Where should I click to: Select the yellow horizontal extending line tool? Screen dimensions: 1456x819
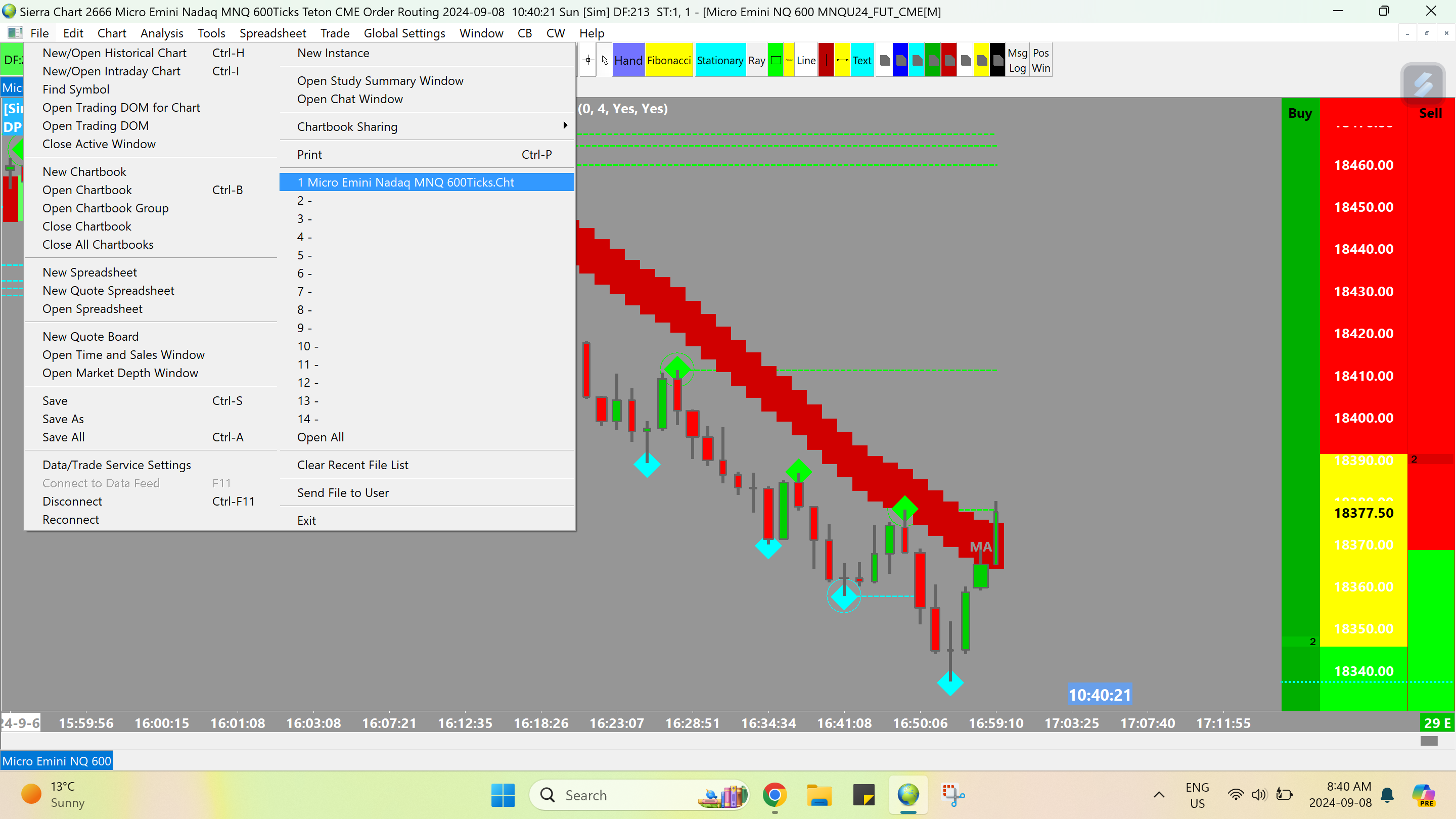pyautogui.click(x=842, y=60)
